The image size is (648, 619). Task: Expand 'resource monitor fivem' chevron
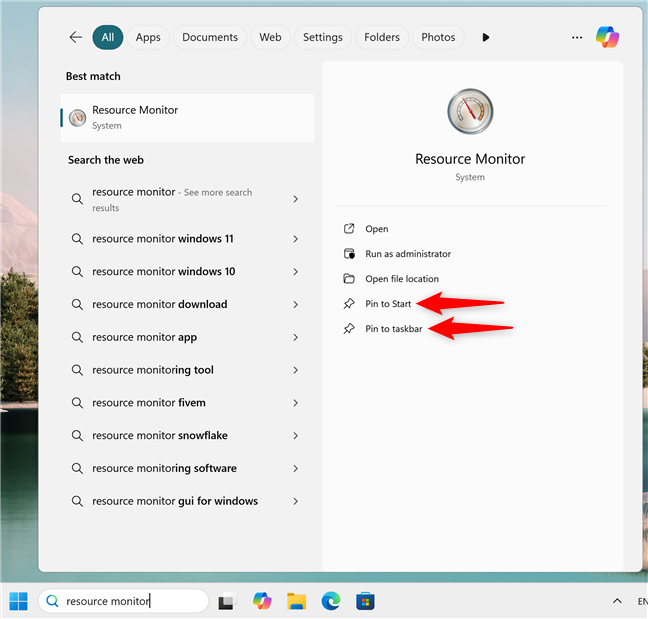[x=295, y=403]
